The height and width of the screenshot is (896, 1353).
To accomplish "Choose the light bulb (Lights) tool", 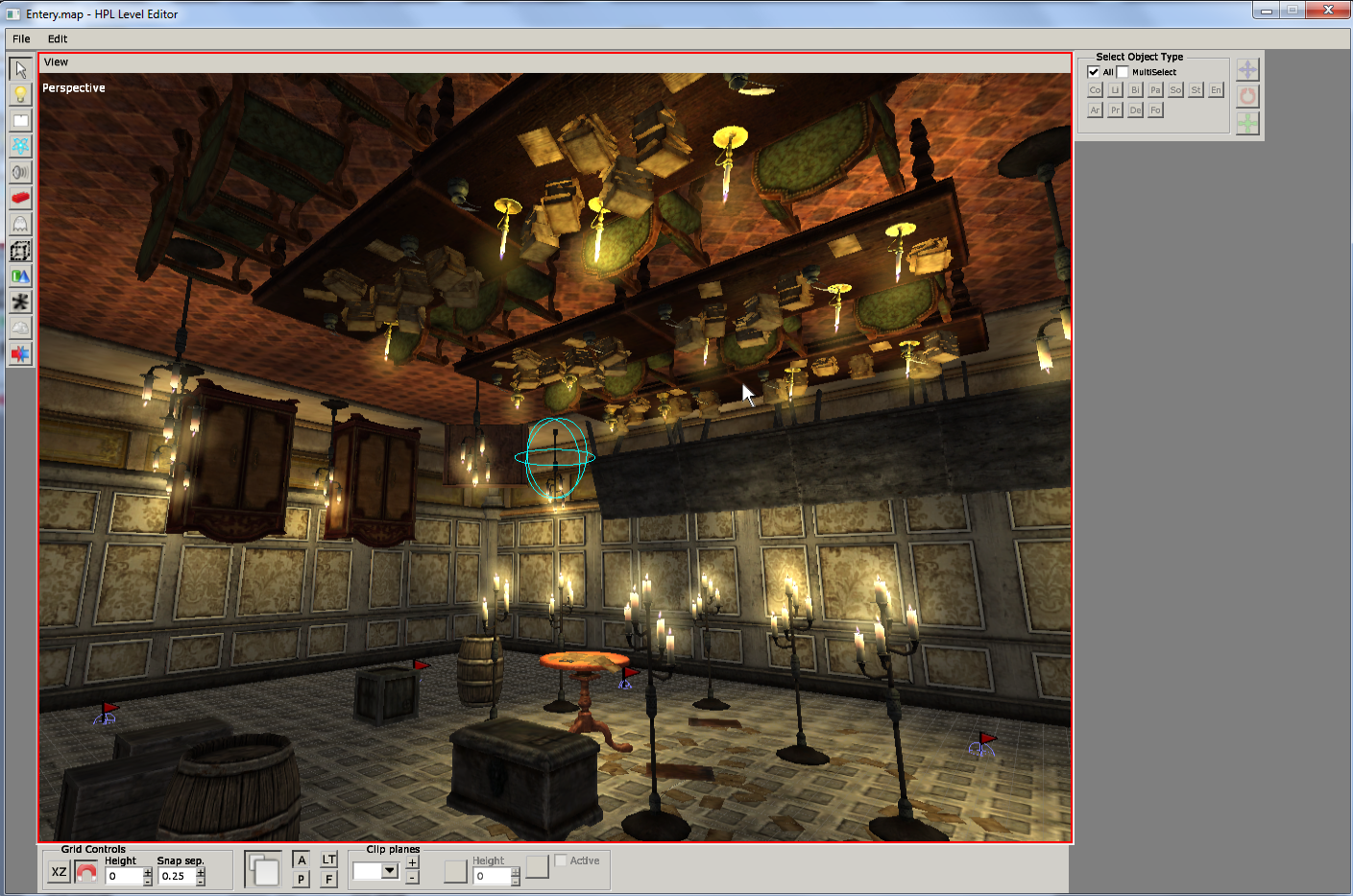I will pyautogui.click(x=20, y=95).
